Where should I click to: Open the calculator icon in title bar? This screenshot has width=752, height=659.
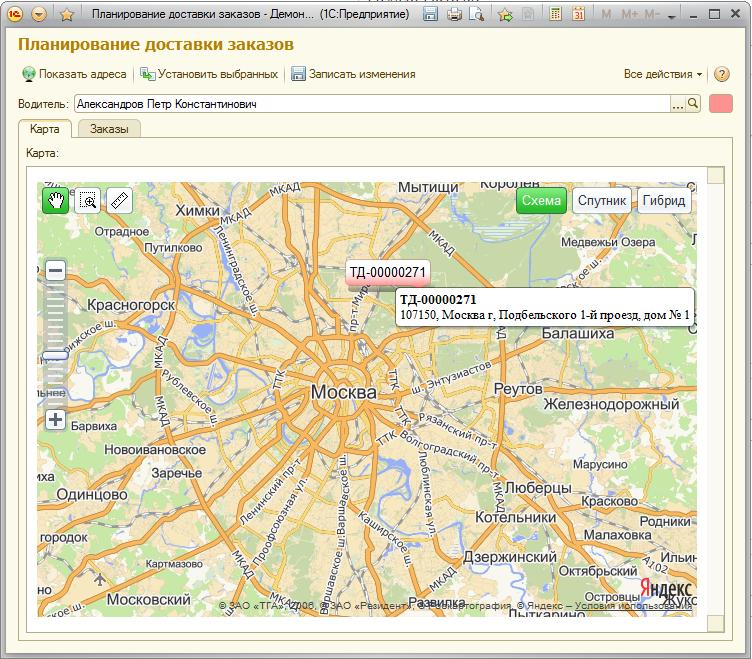tap(556, 15)
